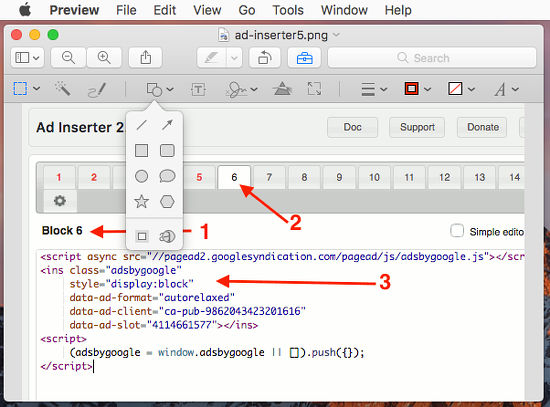The image size is (550, 407).
Task: Click inside the ad code editor
Action: pyautogui.click(x=280, y=325)
